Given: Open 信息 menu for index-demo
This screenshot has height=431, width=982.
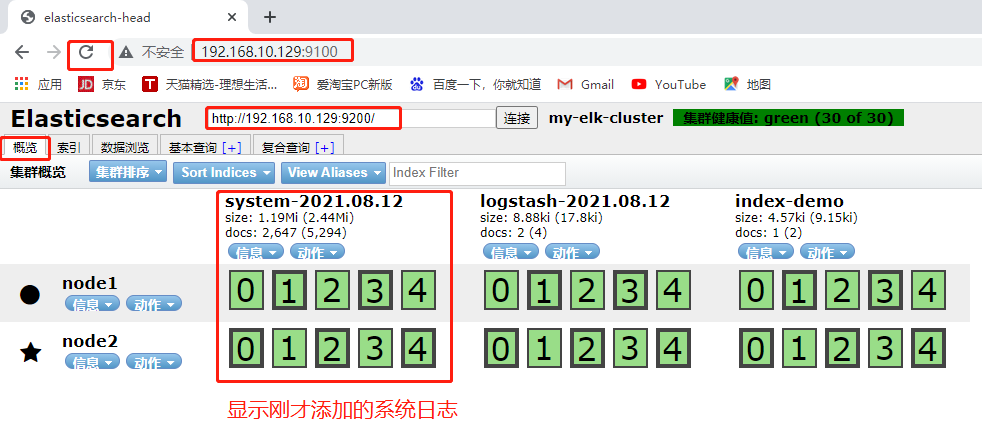Looking at the screenshot, I should pyautogui.click(x=765, y=252).
